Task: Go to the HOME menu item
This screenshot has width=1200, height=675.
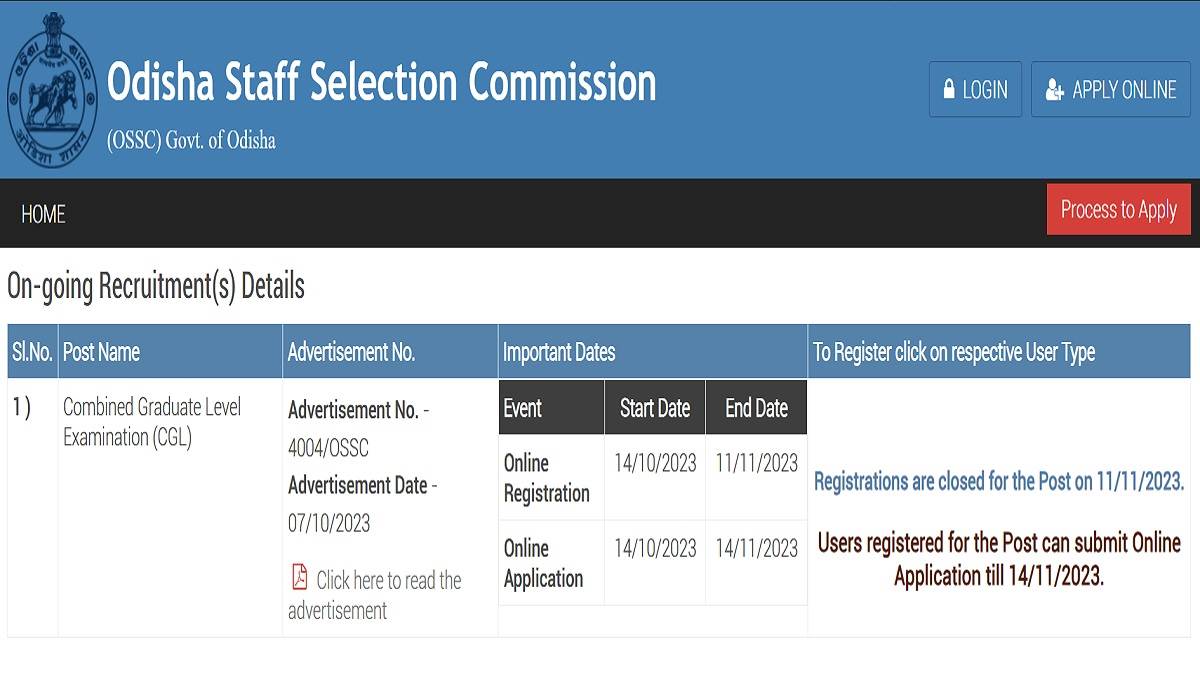Action: click(43, 214)
